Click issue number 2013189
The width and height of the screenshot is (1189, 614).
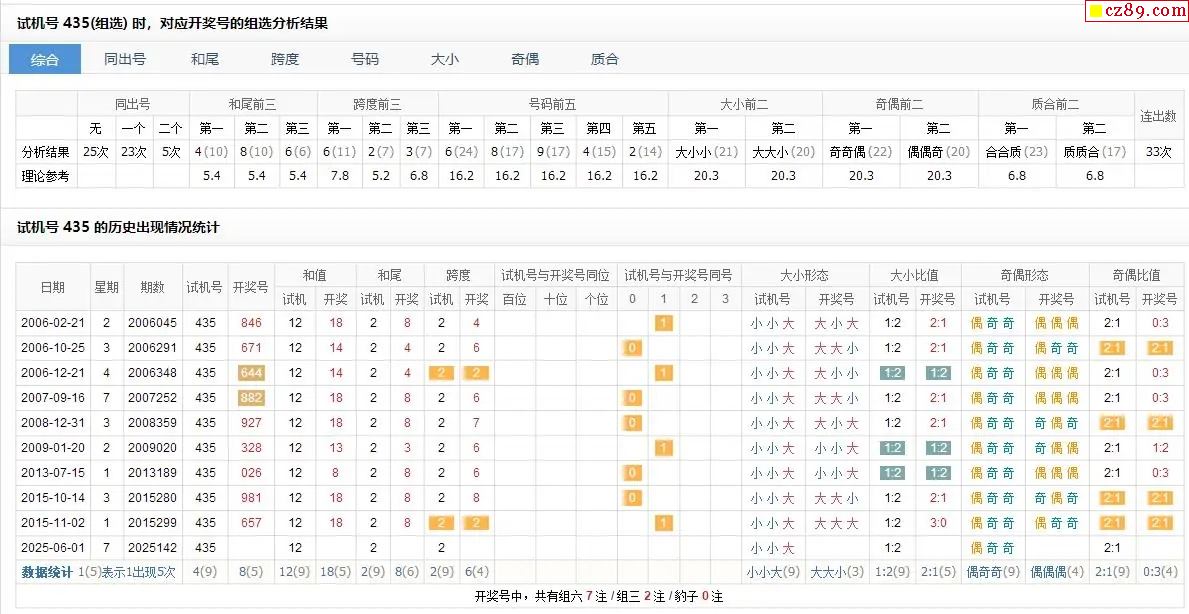[152, 473]
